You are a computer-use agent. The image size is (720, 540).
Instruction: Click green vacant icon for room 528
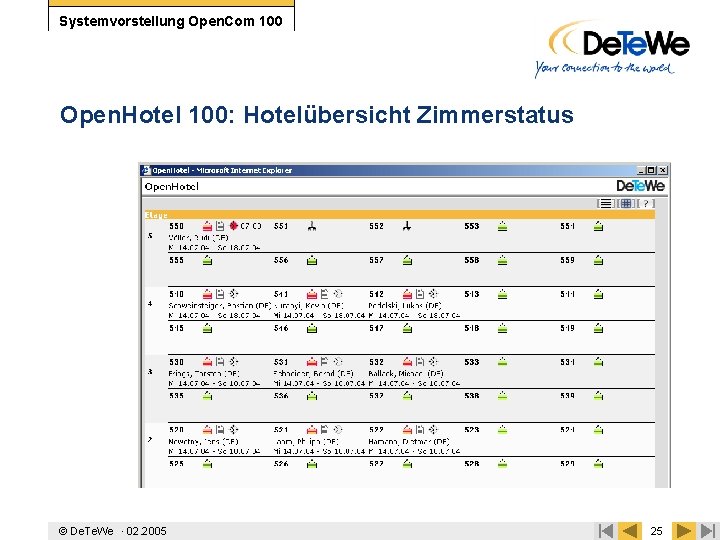click(x=502, y=464)
